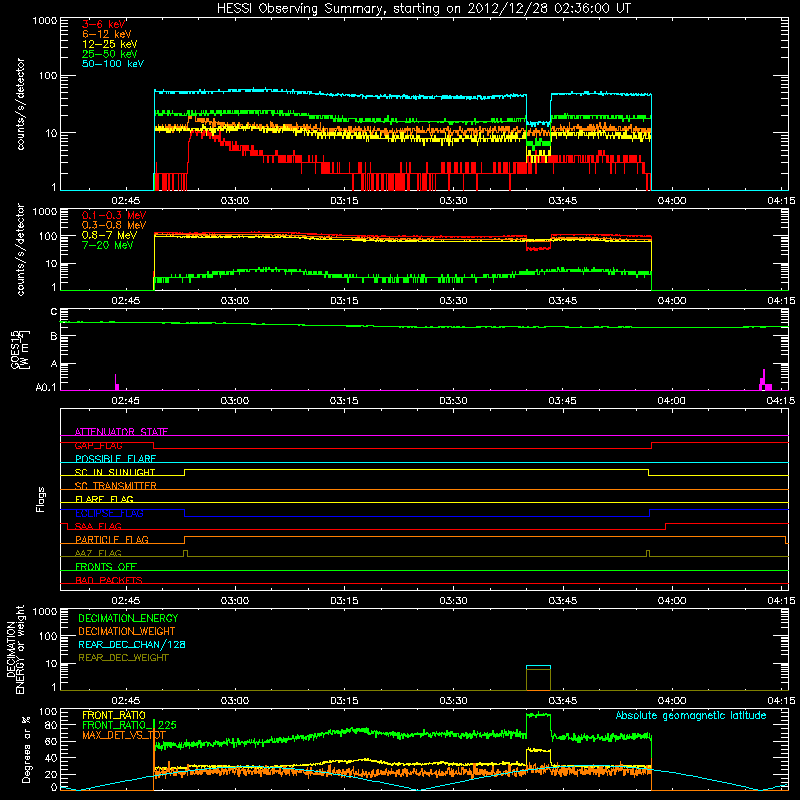Screen dimensions: 800x800
Task: Select the '3-6 keV' legend label
Action: tap(104, 24)
